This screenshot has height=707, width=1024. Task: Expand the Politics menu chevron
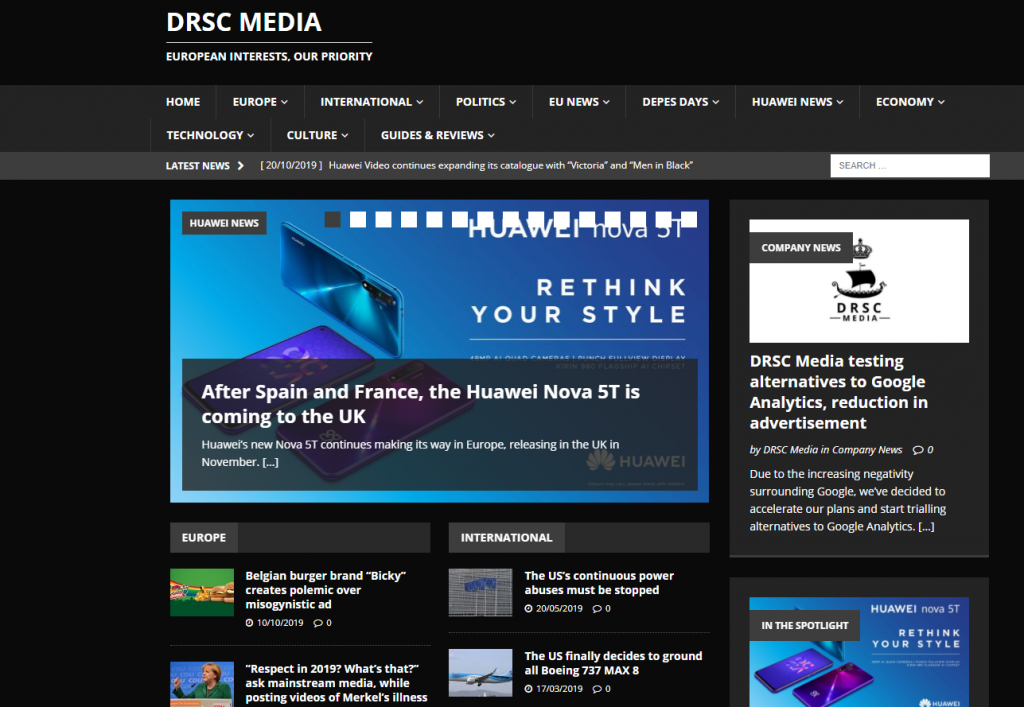[x=513, y=102]
